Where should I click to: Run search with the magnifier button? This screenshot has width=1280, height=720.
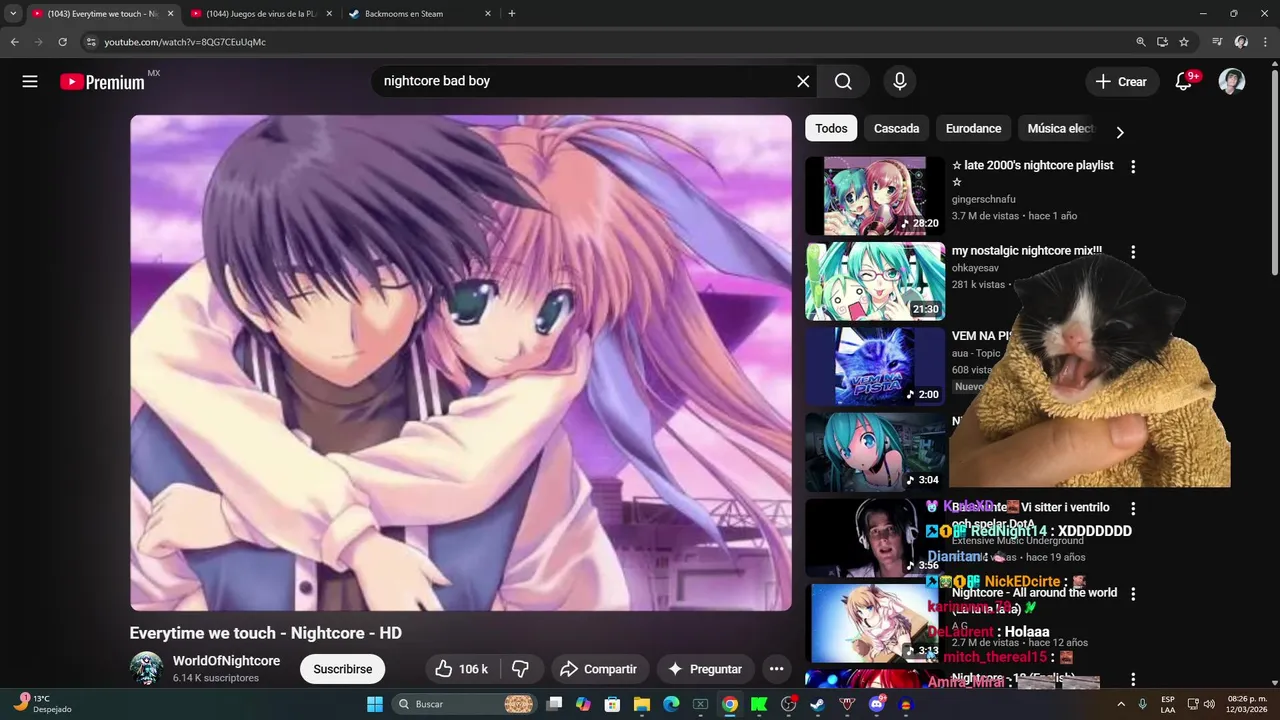pos(843,82)
